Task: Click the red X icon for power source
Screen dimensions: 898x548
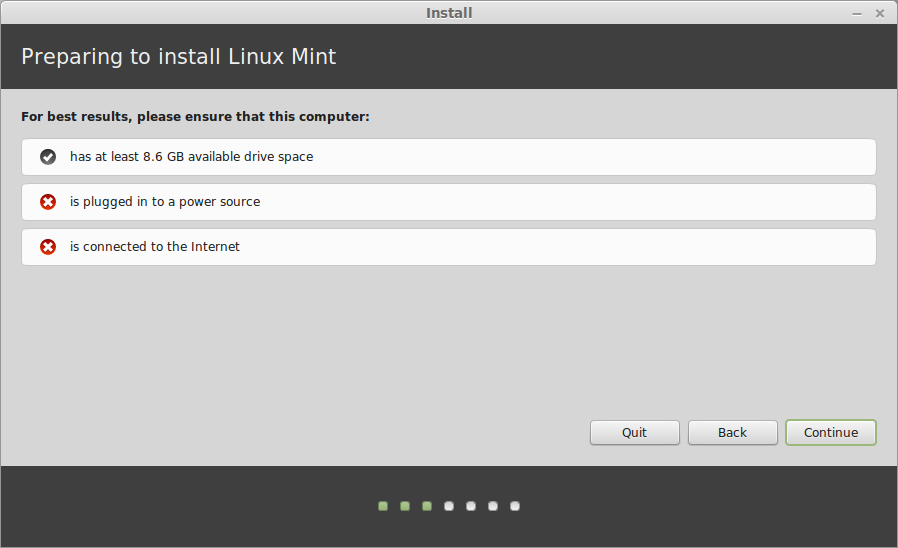Action: point(48,202)
